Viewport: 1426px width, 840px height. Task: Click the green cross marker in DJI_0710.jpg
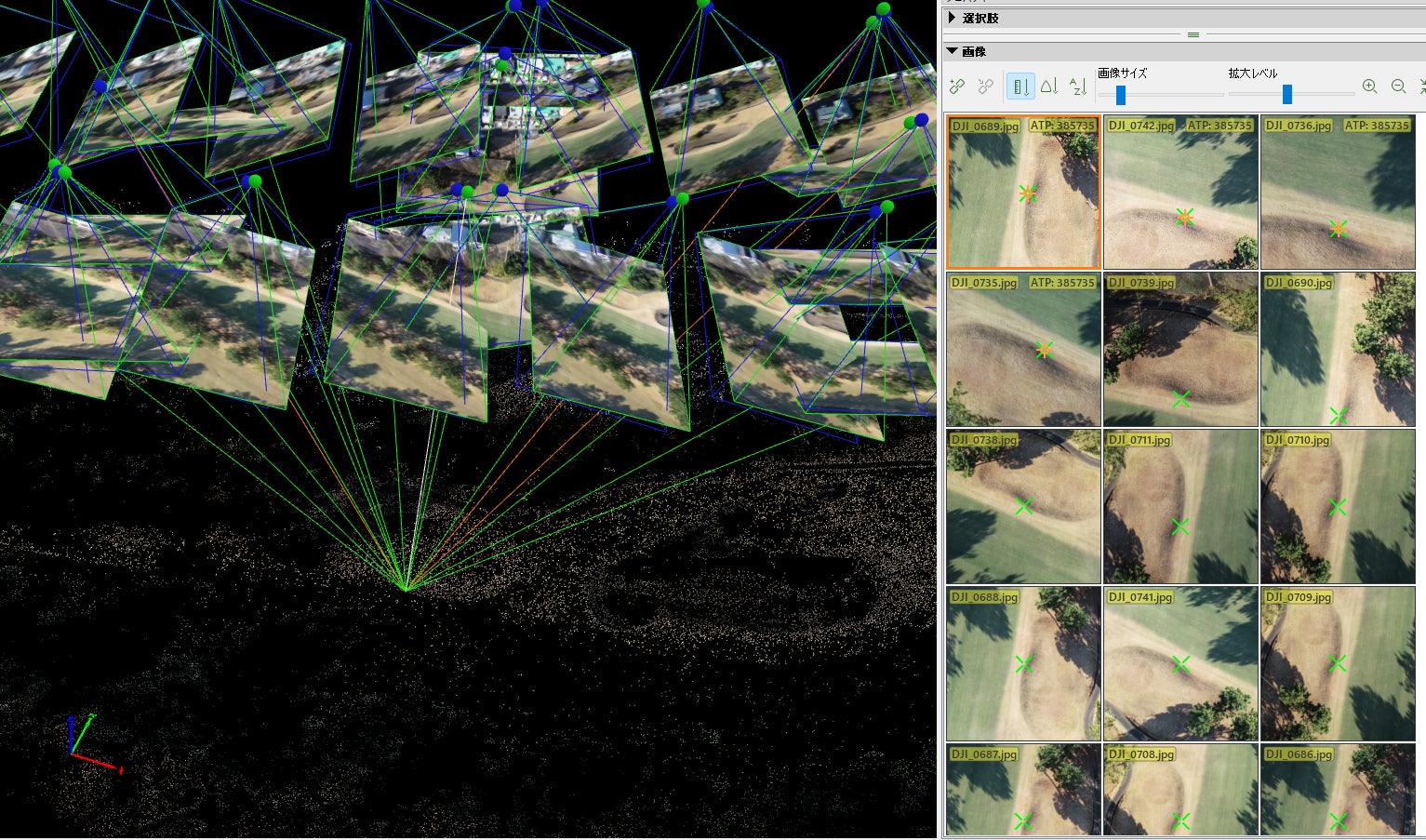(1338, 507)
